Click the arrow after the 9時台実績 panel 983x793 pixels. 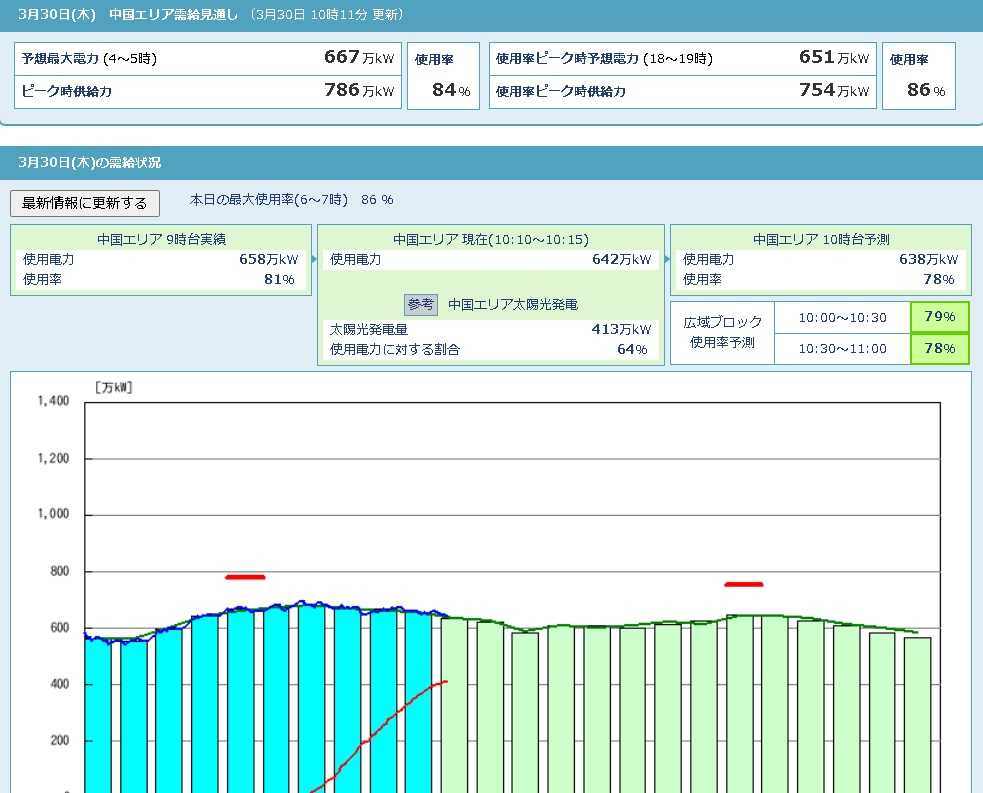point(314,260)
